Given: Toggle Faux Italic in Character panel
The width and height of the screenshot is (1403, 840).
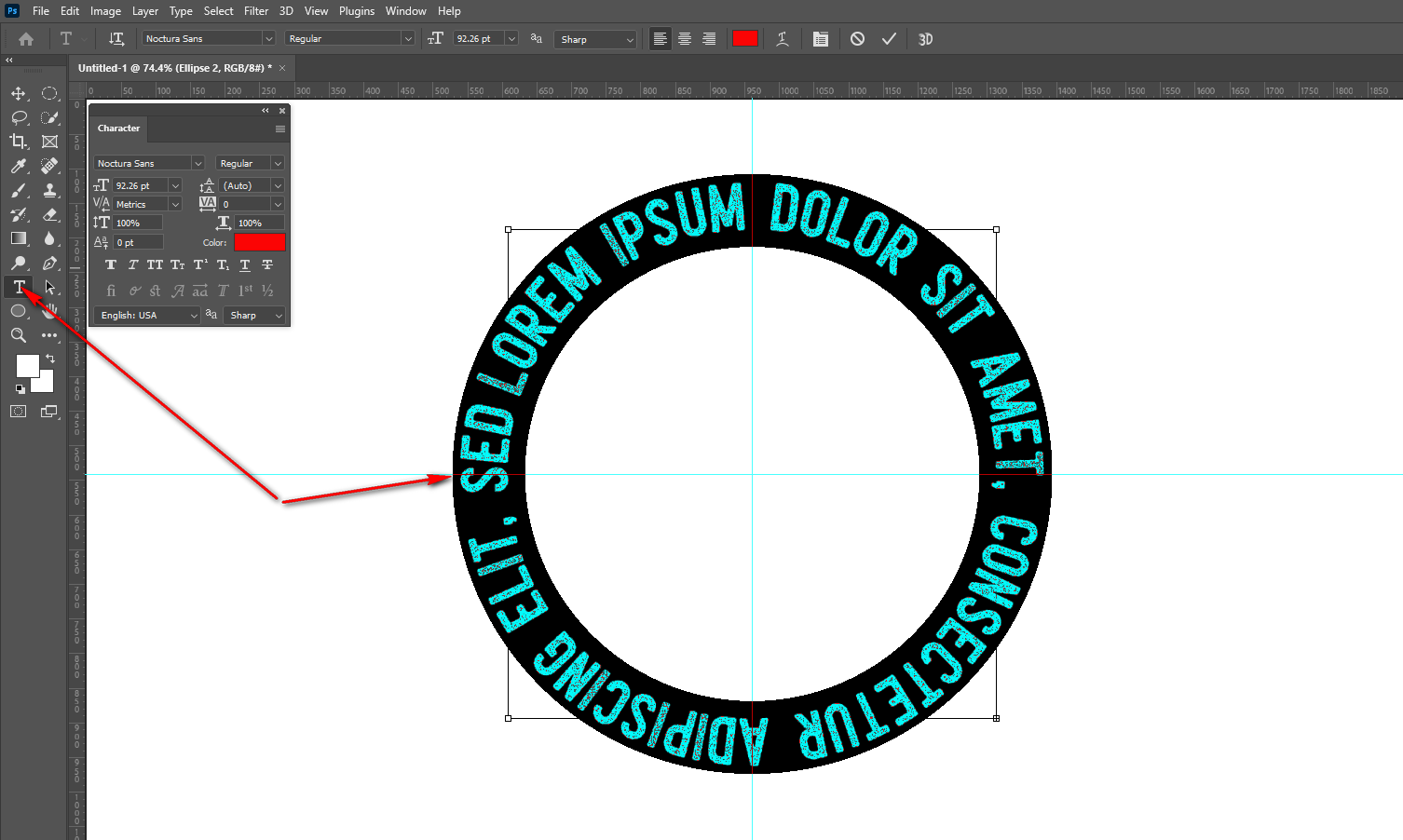Looking at the screenshot, I should pyautogui.click(x=133, y=265).
